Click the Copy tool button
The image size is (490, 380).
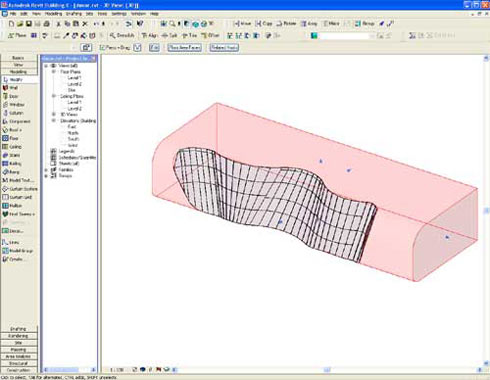tap(264, 24)
